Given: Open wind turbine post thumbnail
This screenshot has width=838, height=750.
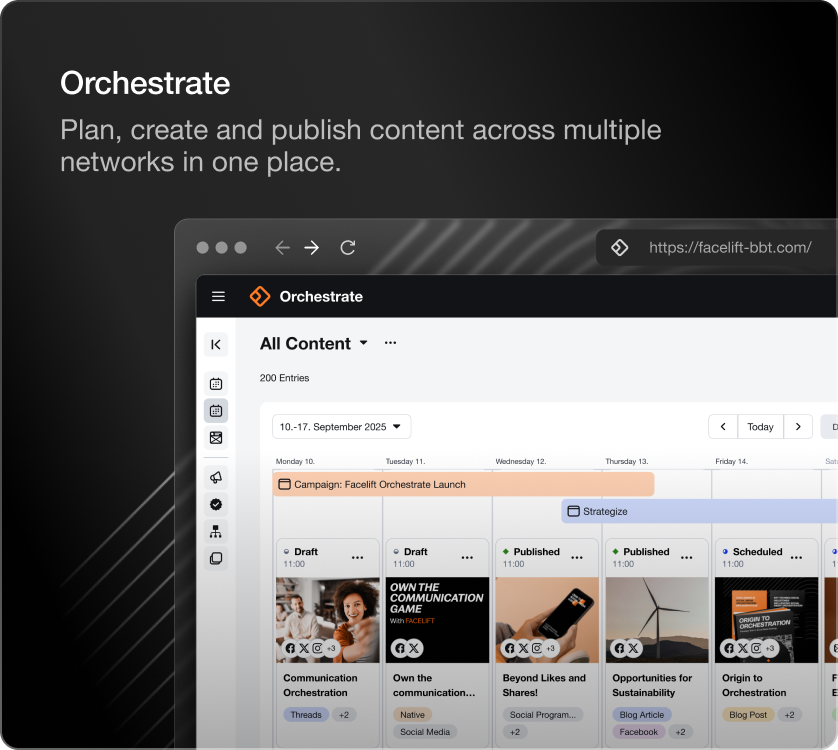Looking at the screenshot, I should [657, 620].
